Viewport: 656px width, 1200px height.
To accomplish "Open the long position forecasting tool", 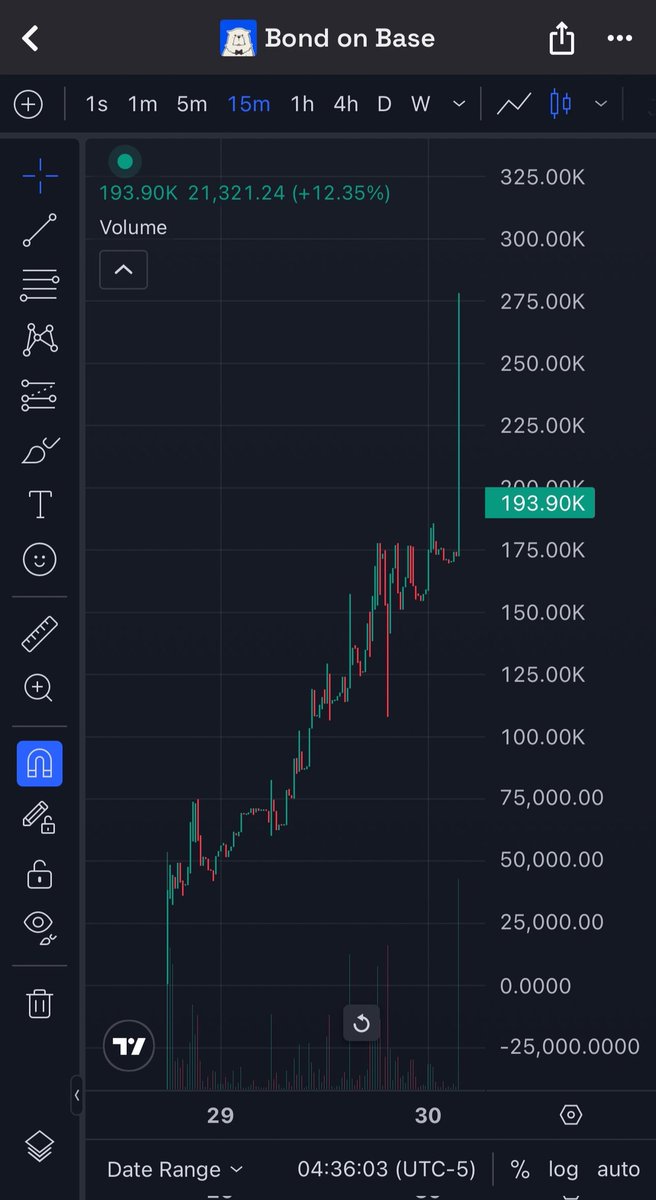I will 40,395.
